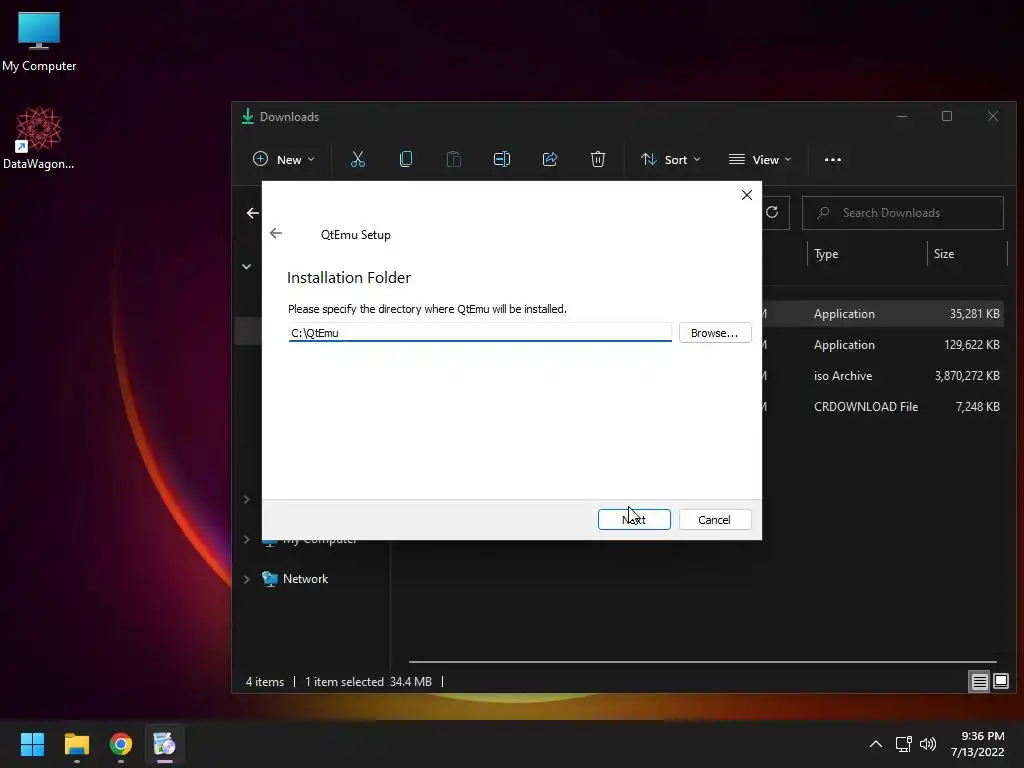The height and width of the screenshot is (768, 1024).
Task: Open network status tray icon
Action: 903,744
